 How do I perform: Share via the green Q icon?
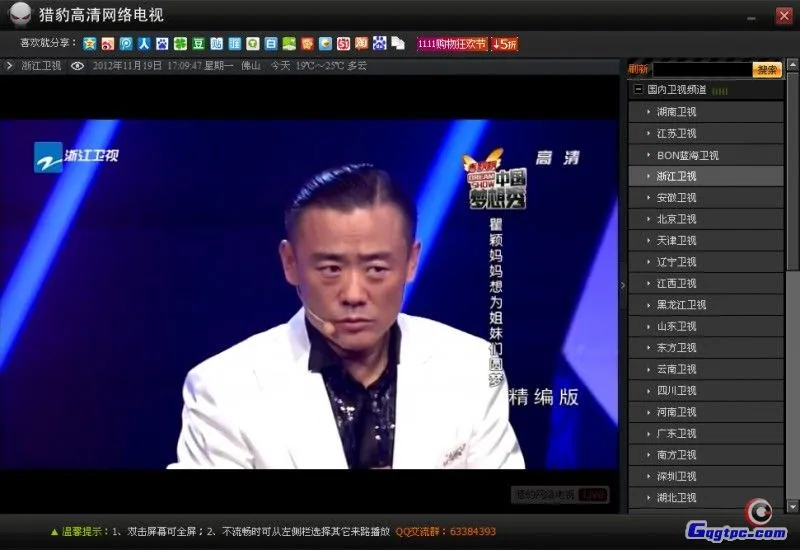253,44
